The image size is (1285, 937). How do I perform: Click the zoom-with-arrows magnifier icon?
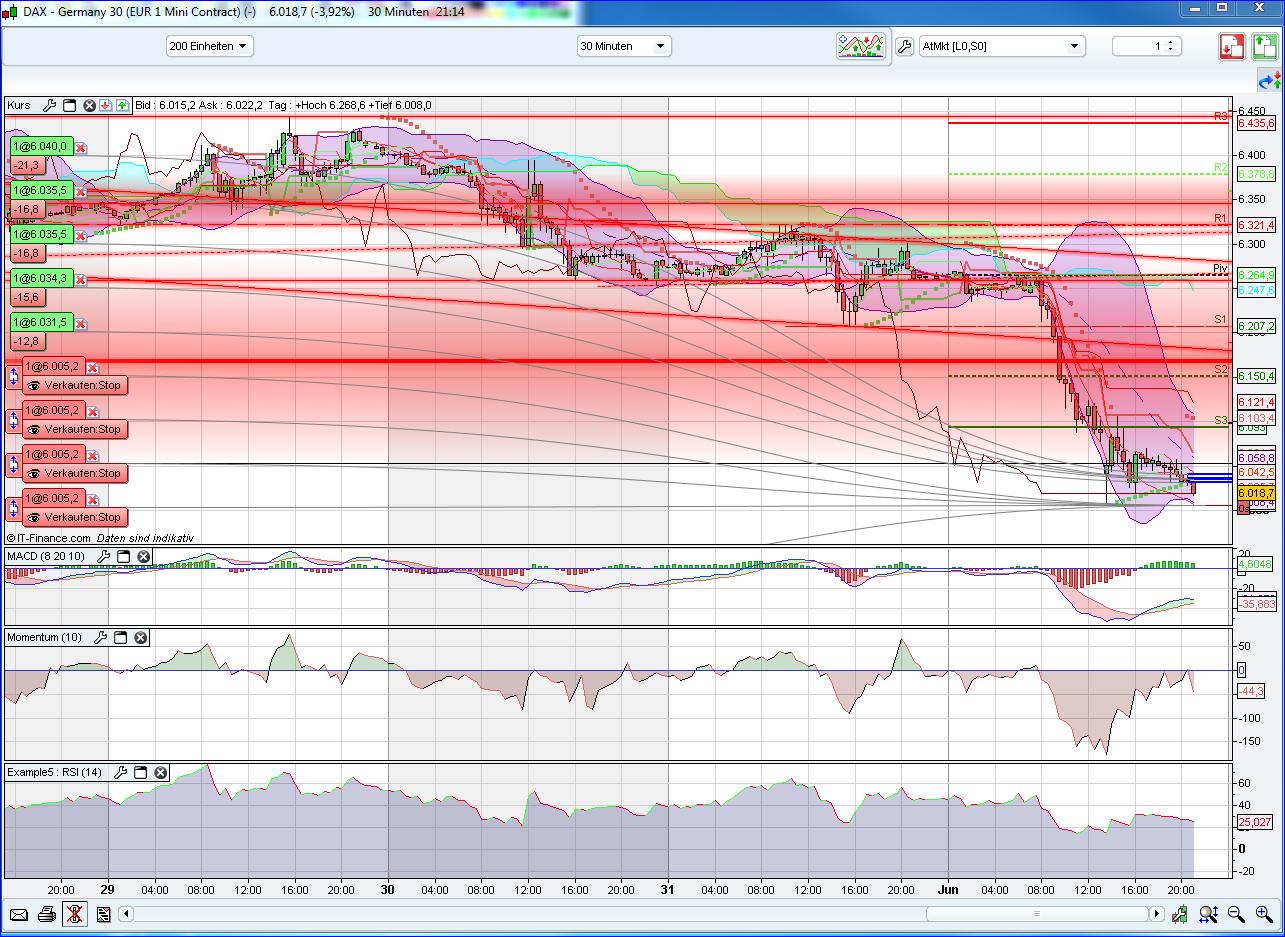pyautogui.click(x=1209, y=914)
